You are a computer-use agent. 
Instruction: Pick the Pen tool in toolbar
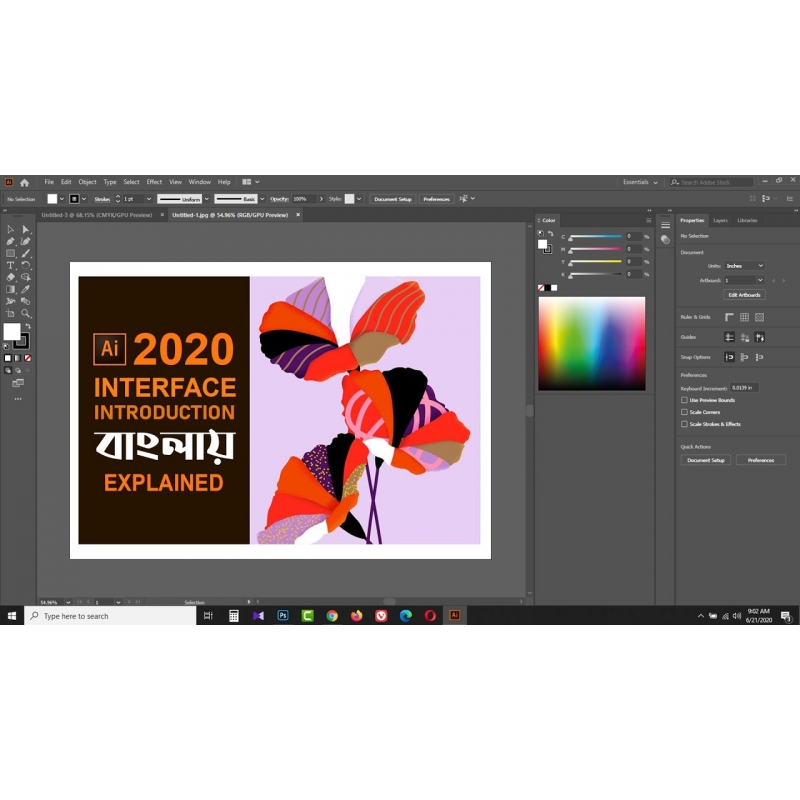[x=10, y=241]
